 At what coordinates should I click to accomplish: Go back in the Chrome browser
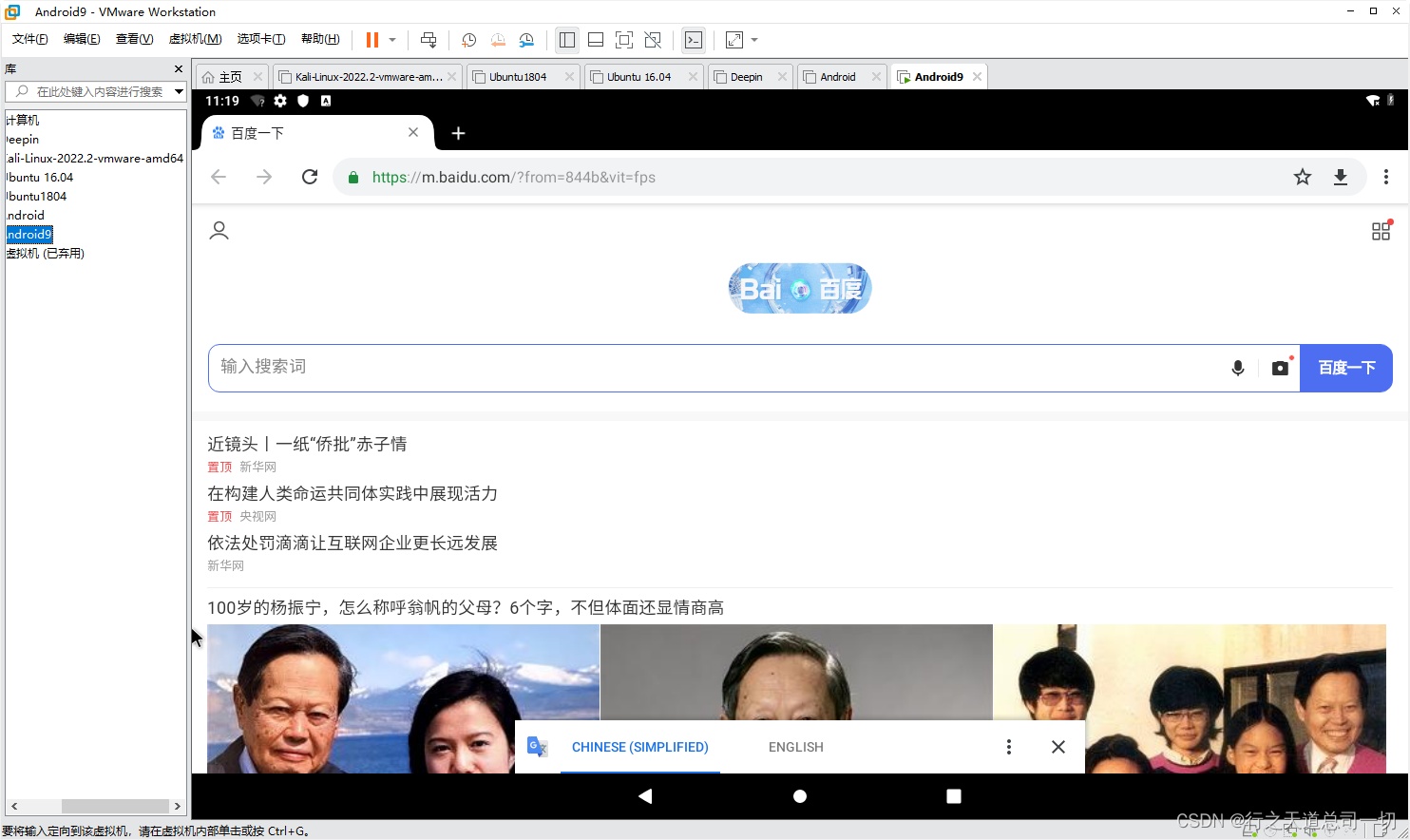219,177
